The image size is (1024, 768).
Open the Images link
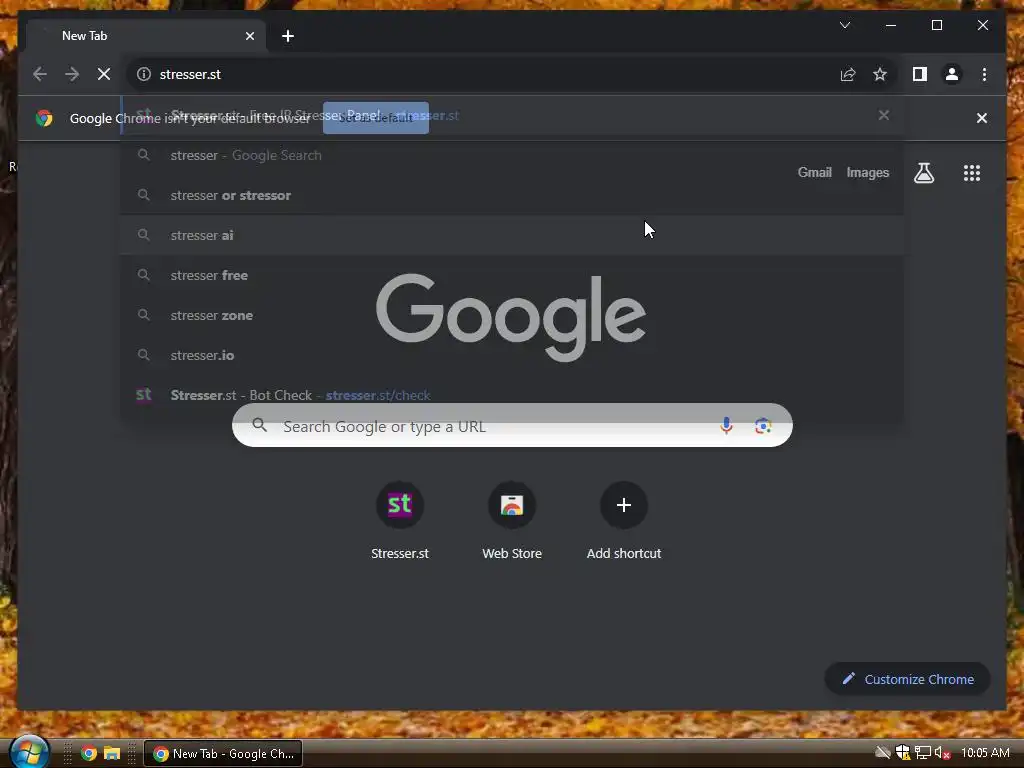point(867,172)
